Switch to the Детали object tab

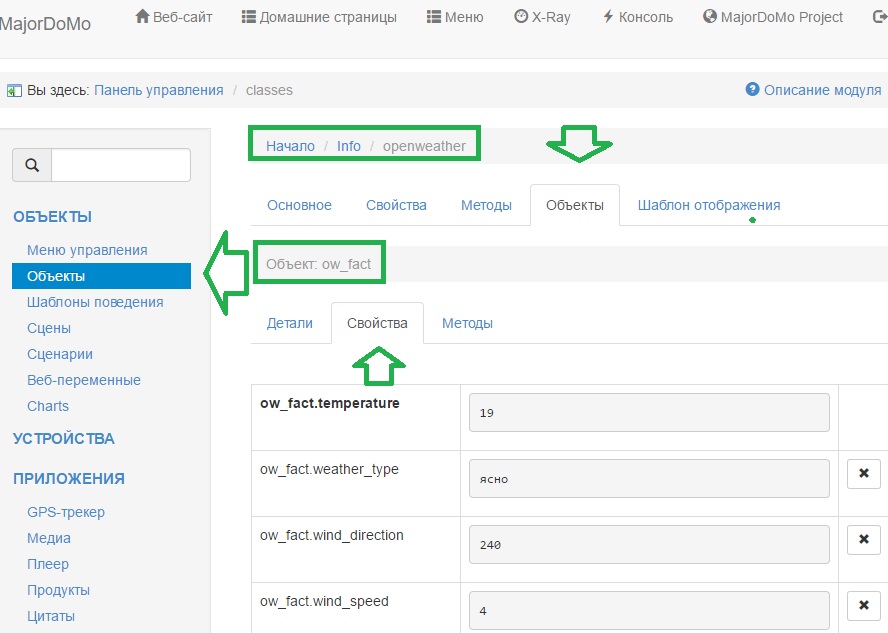click(289, 323)
